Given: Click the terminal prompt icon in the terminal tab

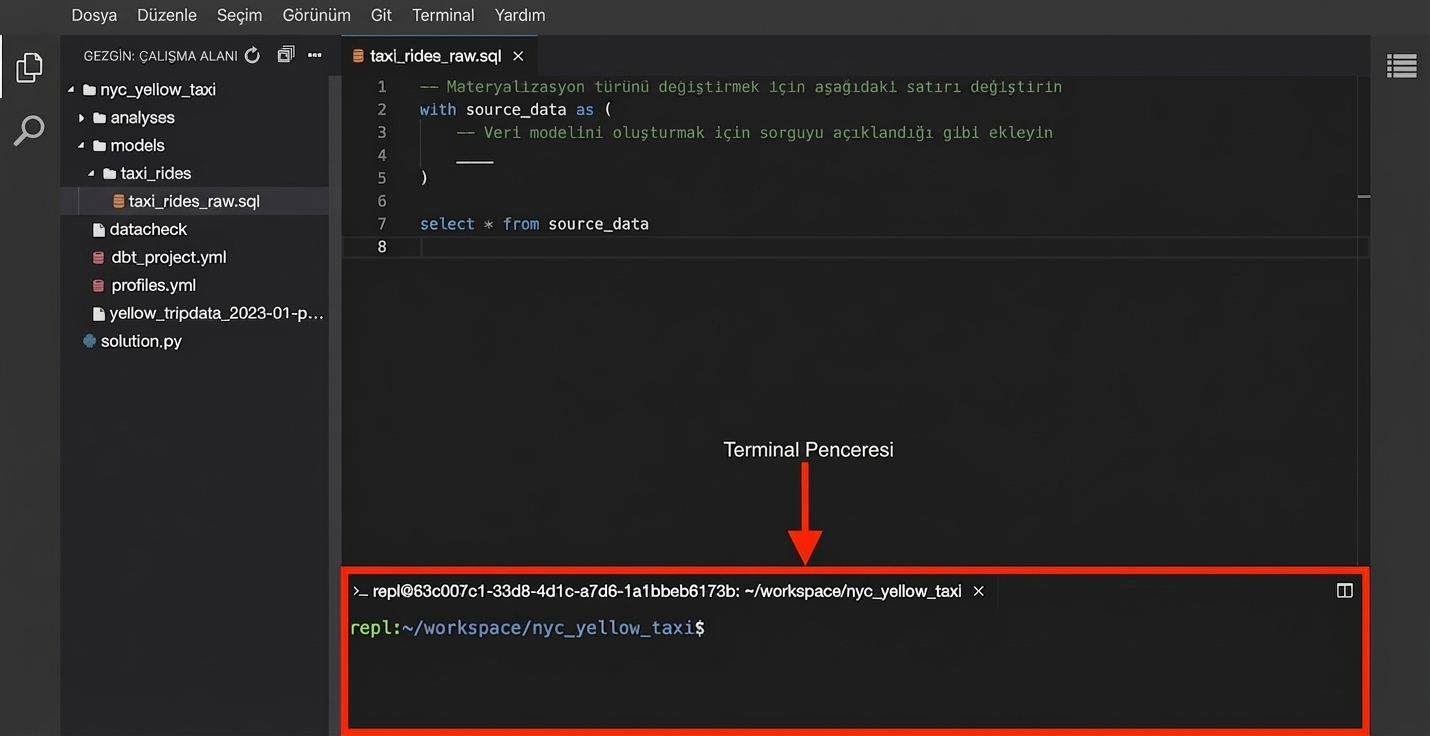Looking at the screenshot, I should (359, 590).
